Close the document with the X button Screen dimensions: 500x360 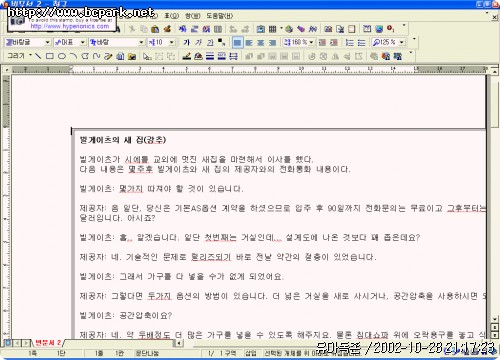495,17
